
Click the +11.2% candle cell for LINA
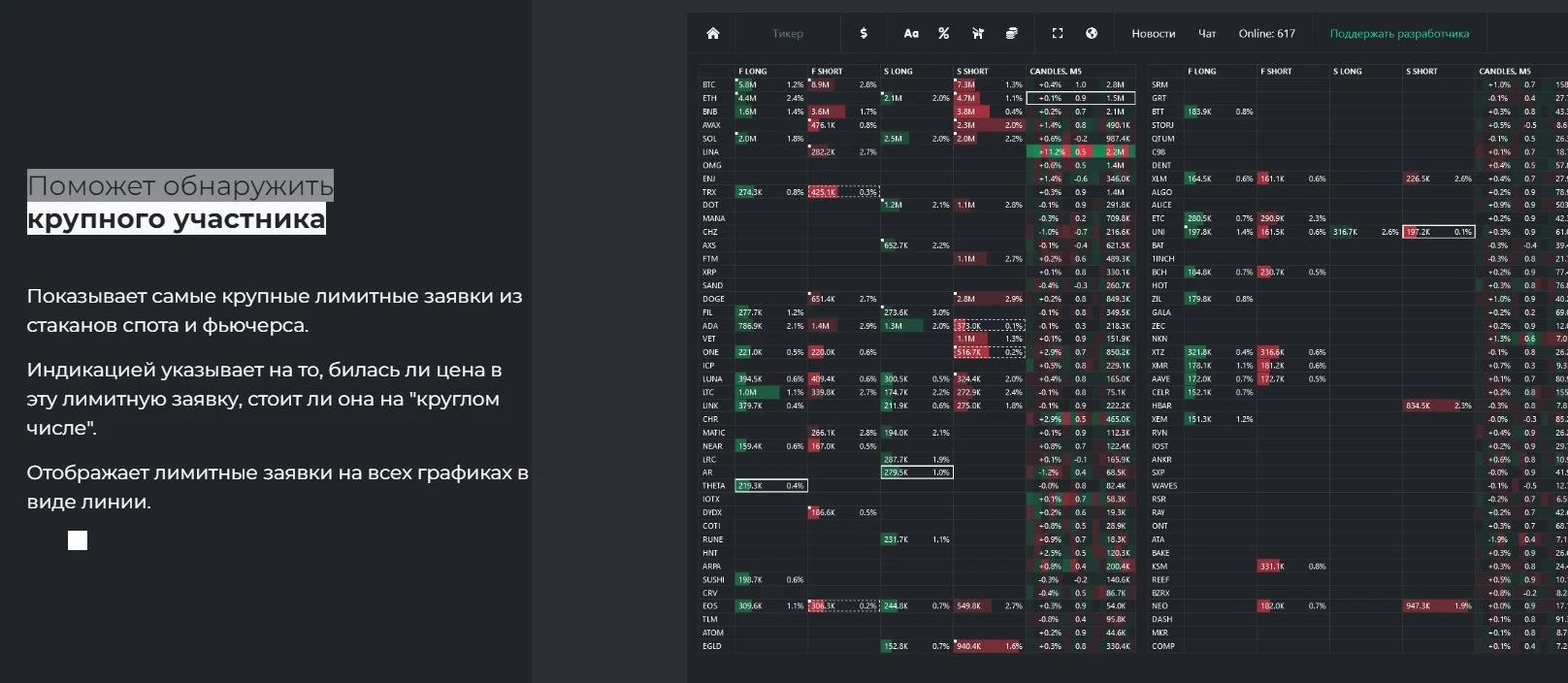pos(1052,152)
